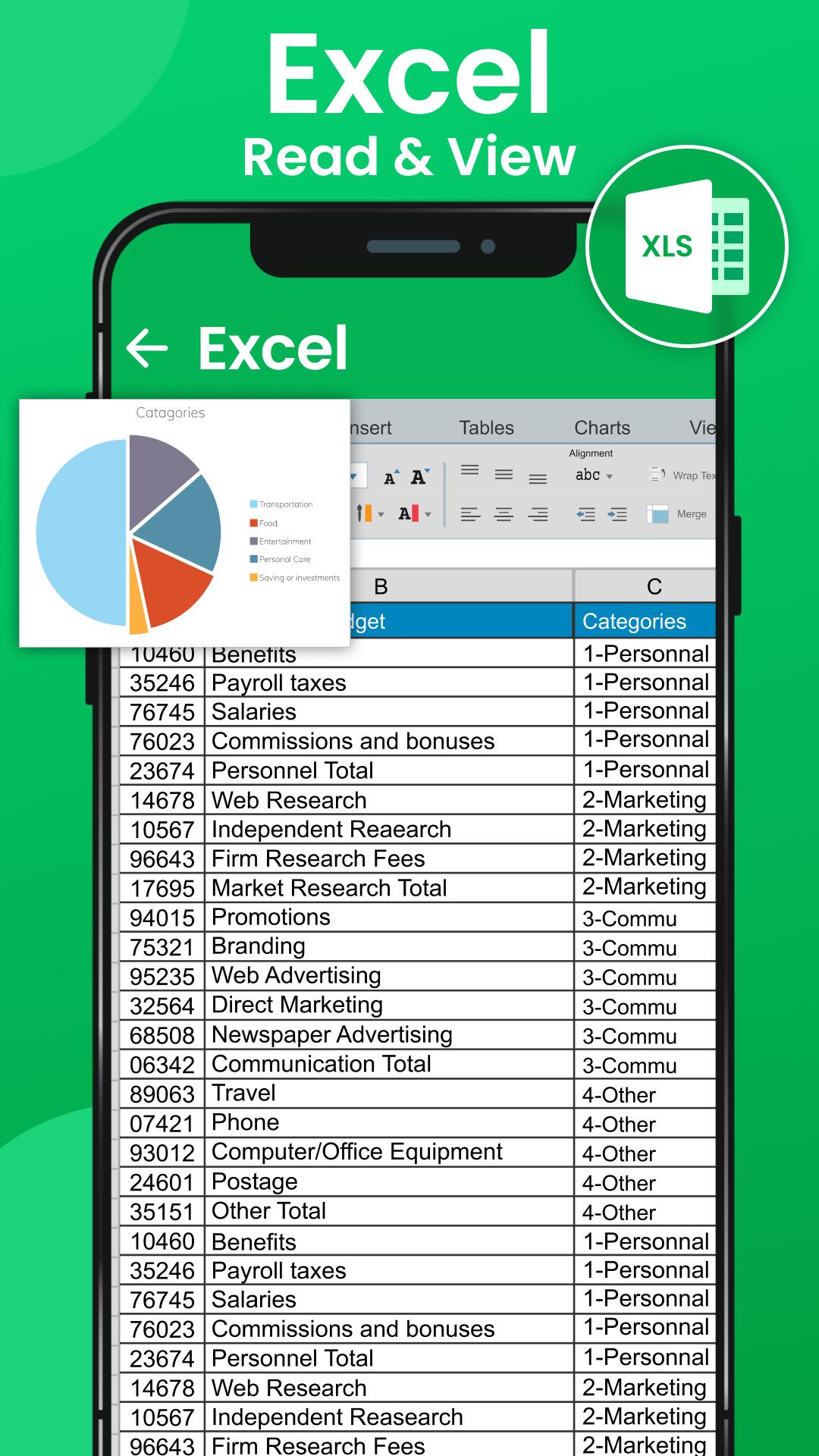Align text left in the cell
This screenshot has width=819, height=1456.
[x=470, y=514]
